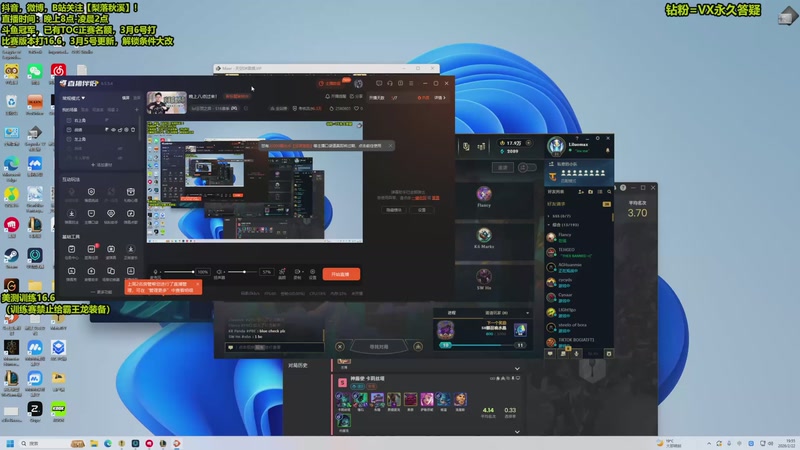
Task: Click the hide-module button in the right panel
Action: [x=393, y=210]
